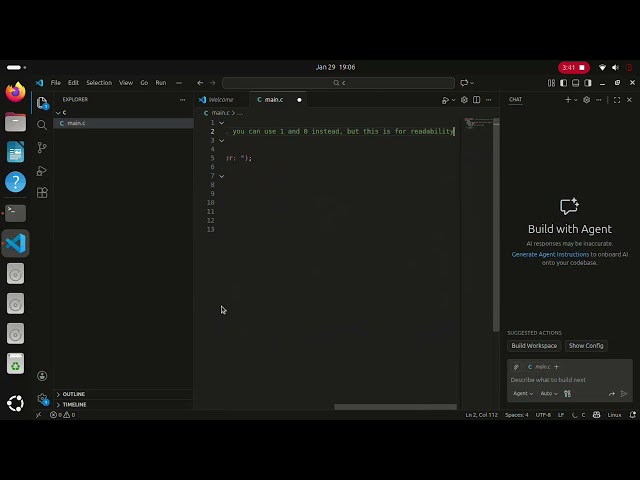Open the Extensions view
The image size is (640, 480).
point(42,192)
